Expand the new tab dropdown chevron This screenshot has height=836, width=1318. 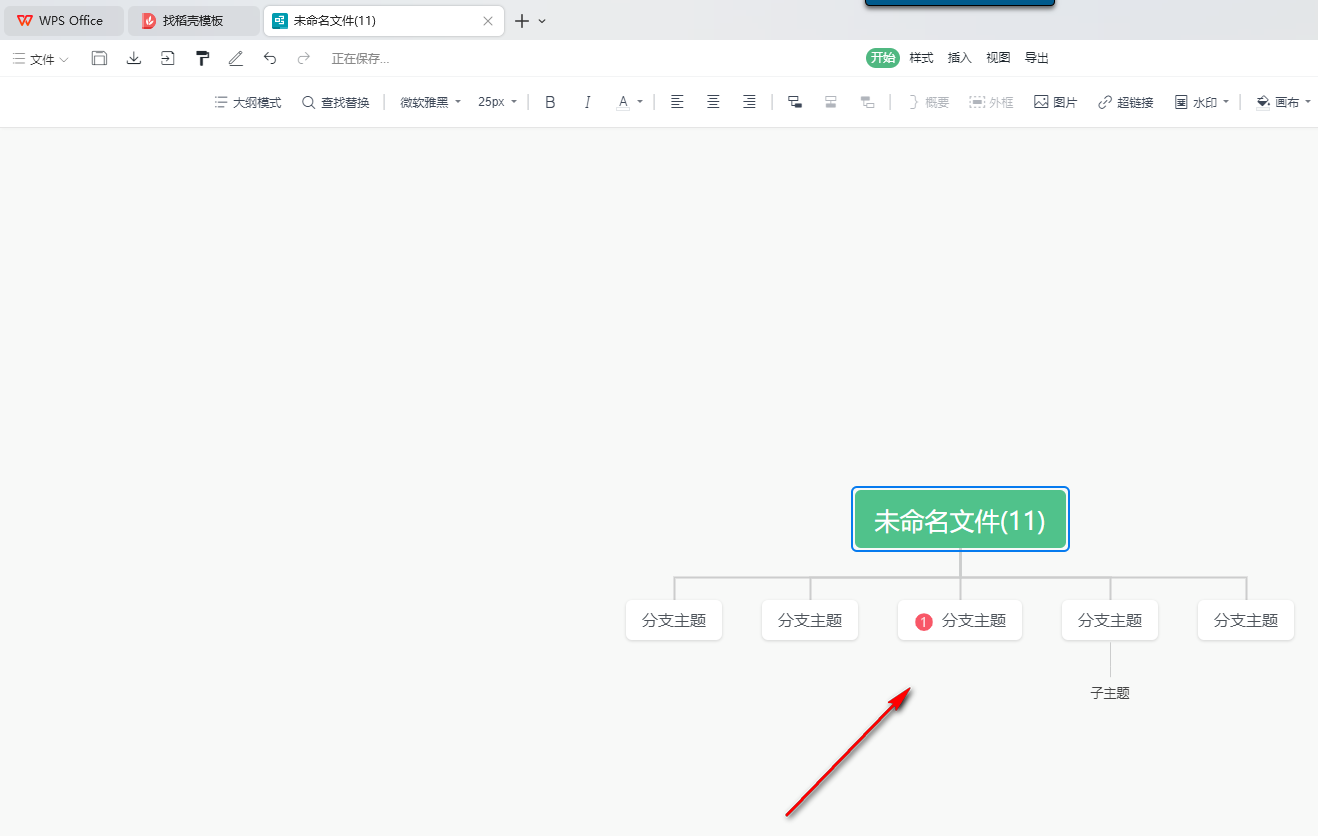pyautogui.click(x=542, y=20)
